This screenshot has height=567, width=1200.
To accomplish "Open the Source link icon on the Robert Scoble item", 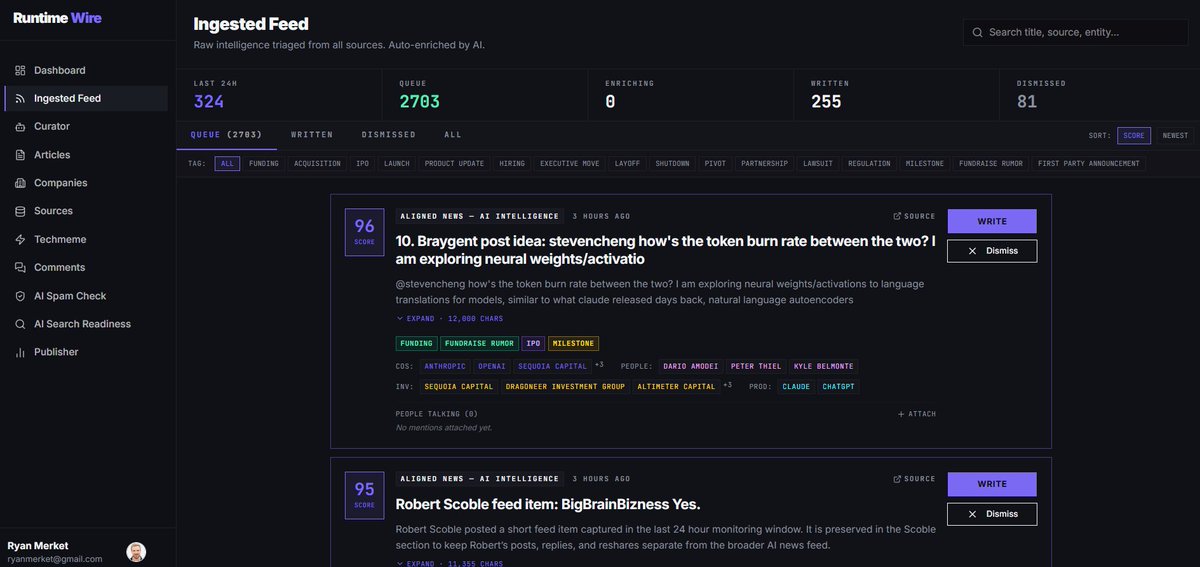I will (897, 479).
